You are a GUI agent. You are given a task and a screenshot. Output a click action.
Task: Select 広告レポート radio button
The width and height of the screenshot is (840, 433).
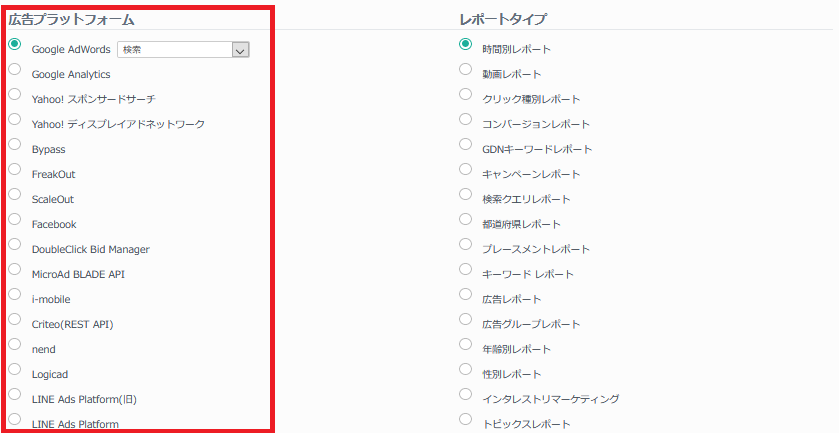tap(466, 294)
